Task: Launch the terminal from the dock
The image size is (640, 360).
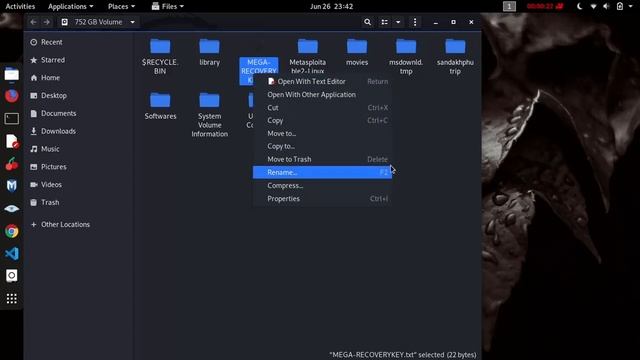Action: [x=11, y=119]
